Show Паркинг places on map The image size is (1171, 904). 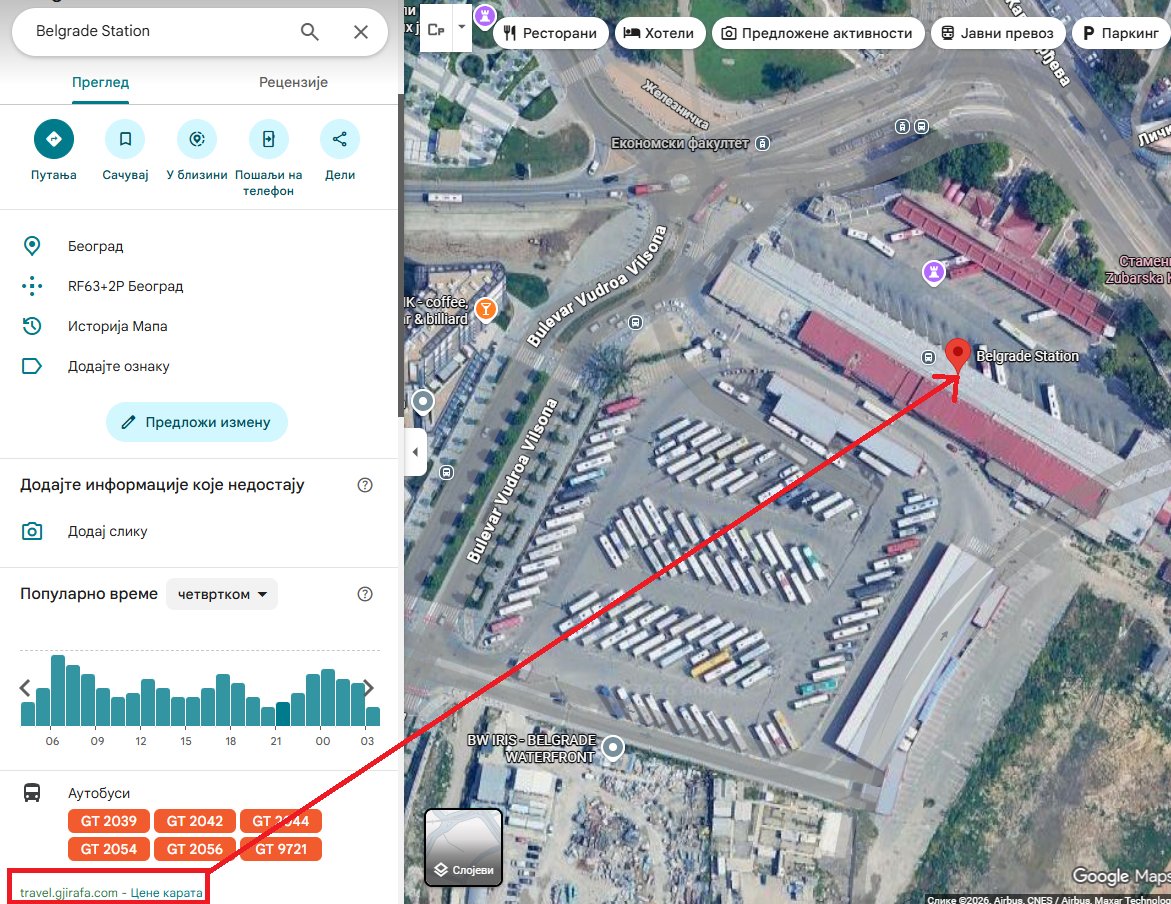pos(1122,33)
